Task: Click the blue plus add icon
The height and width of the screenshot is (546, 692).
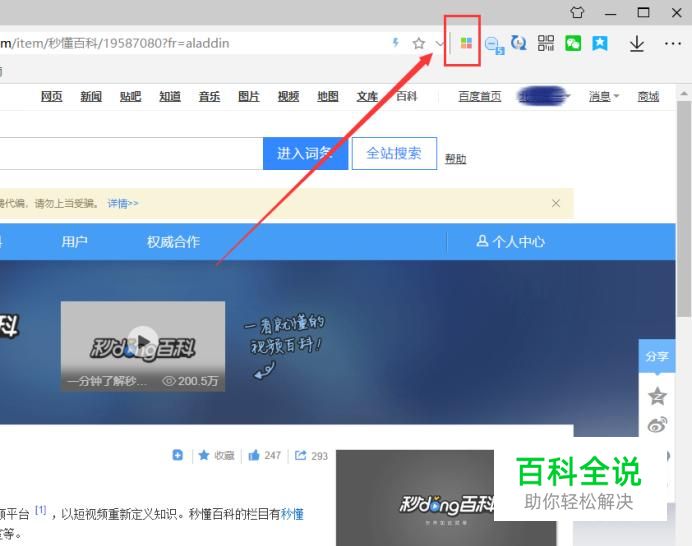Action: click(x=177, y=455)
